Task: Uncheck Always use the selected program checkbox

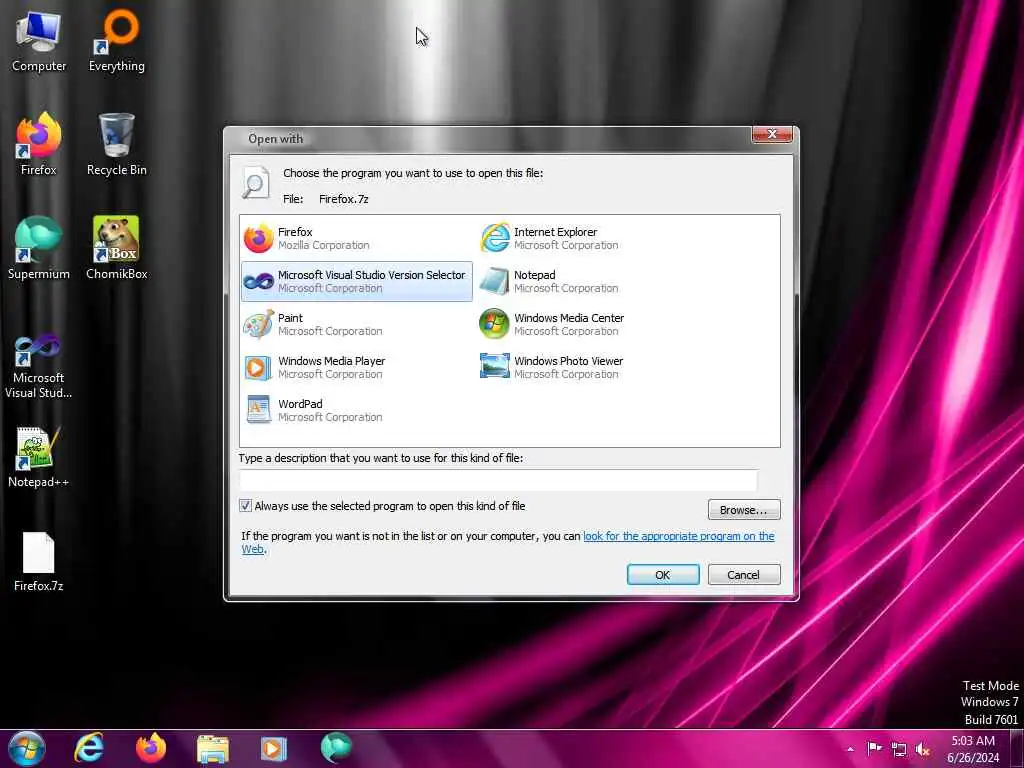Action: pos(246,505)
